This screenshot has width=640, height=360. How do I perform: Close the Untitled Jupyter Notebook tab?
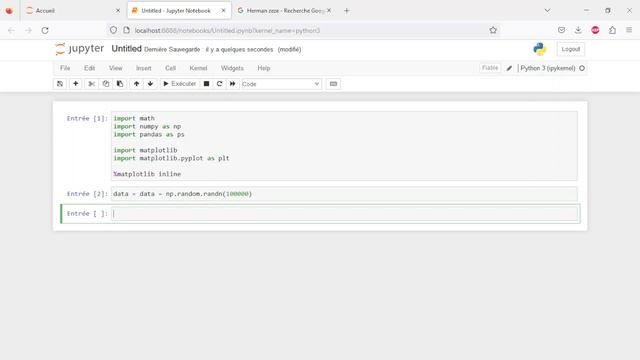(224, 11)
